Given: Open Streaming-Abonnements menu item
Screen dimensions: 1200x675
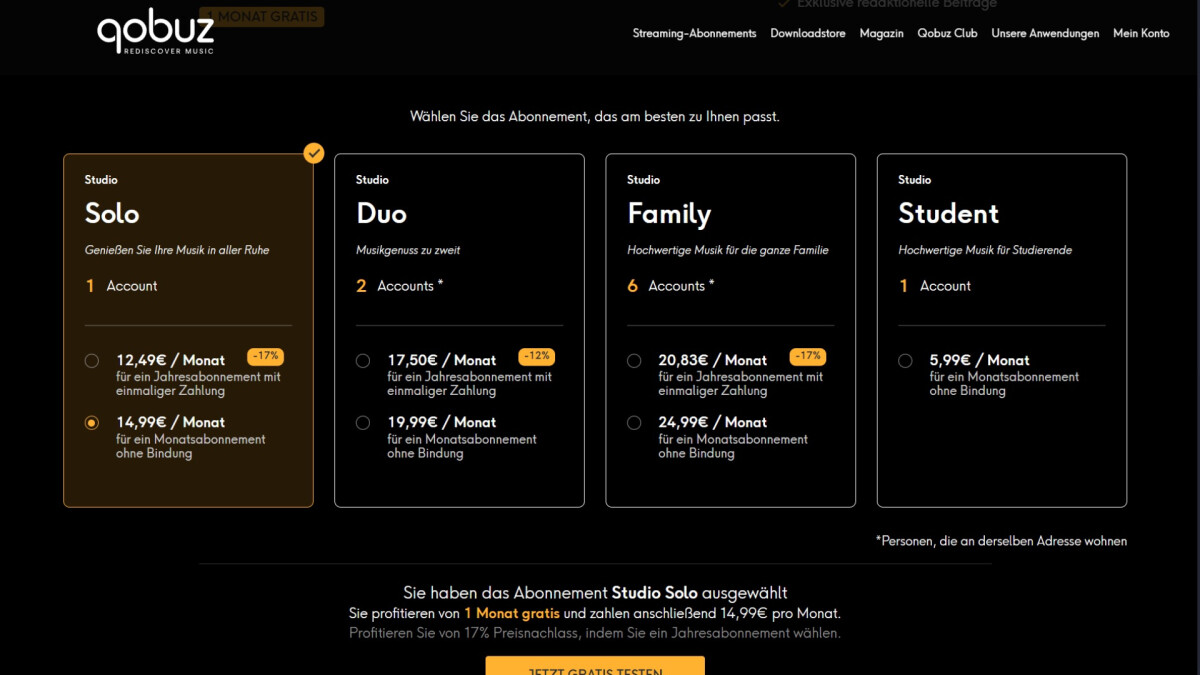Looking at the screenshot, I should (694, 33).
